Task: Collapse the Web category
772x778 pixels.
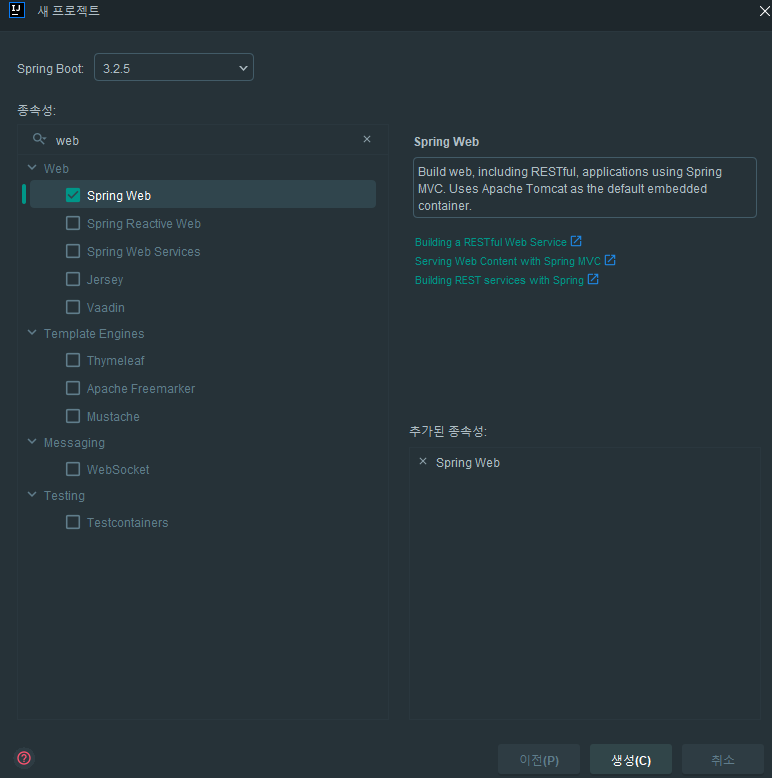Action: pos(32,168)
